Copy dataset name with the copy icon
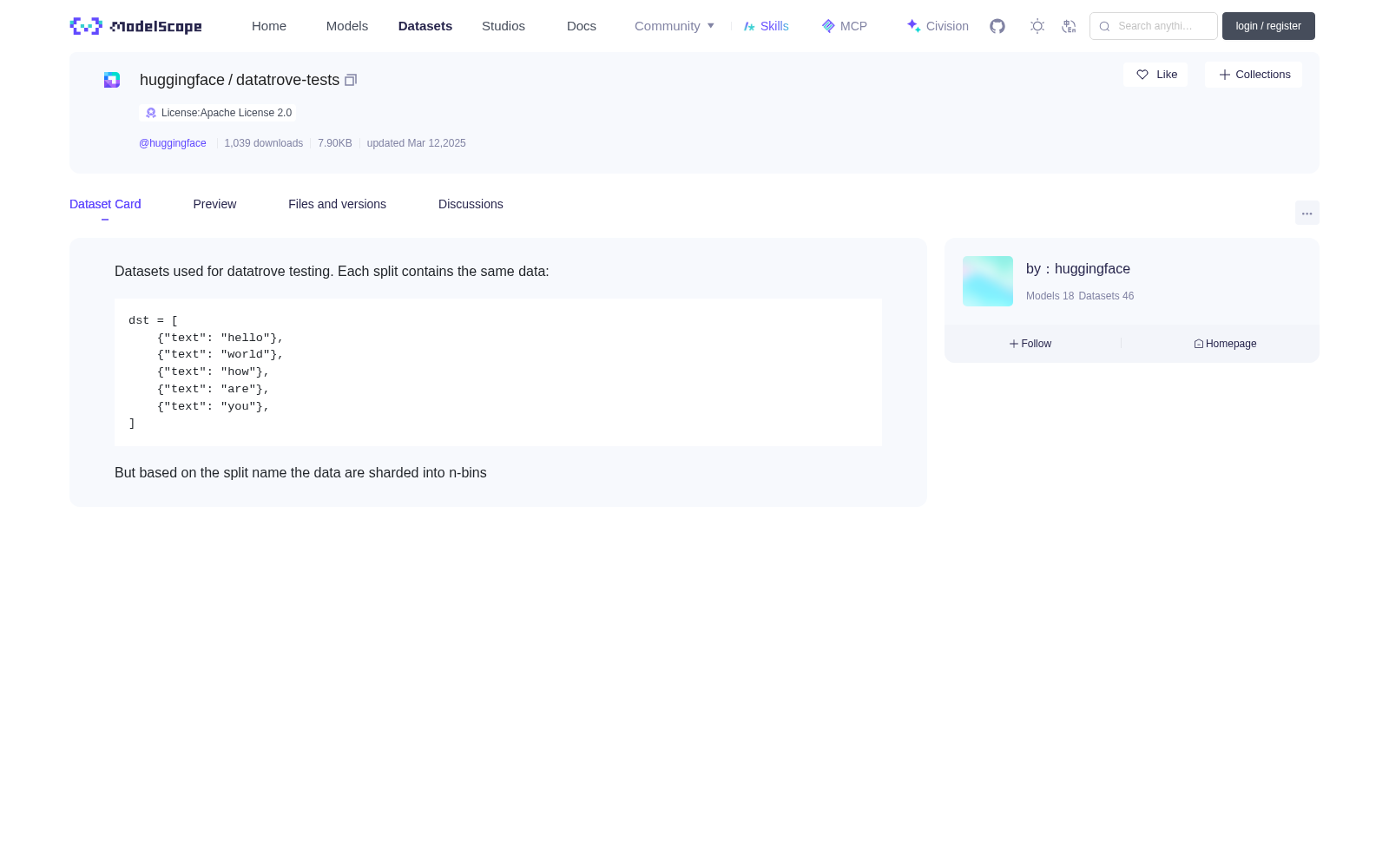The height and width of the screenshot is (868, 1389). click(351, 80)
